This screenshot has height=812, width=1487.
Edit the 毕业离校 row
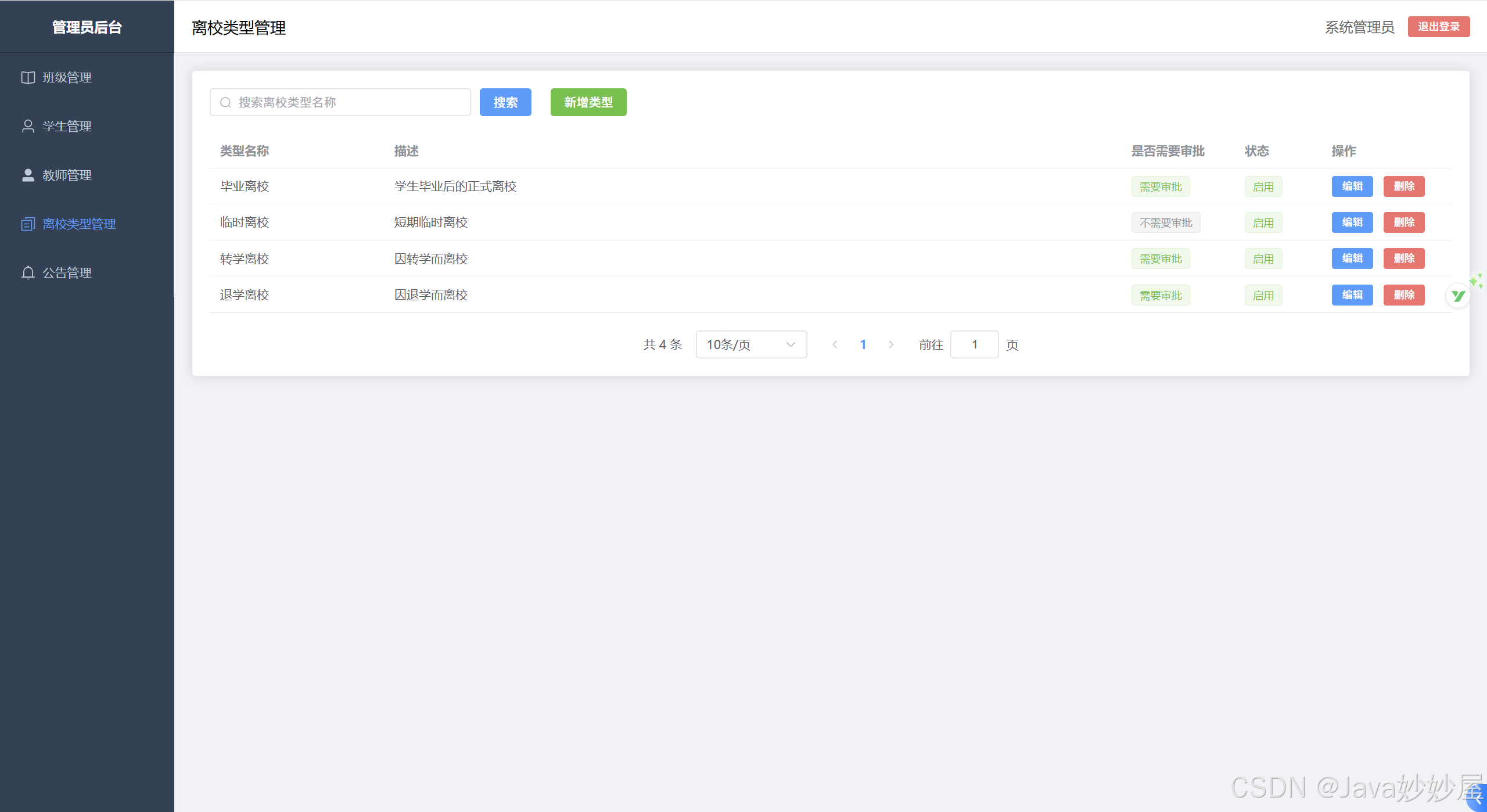click(x=1352, y=186)
